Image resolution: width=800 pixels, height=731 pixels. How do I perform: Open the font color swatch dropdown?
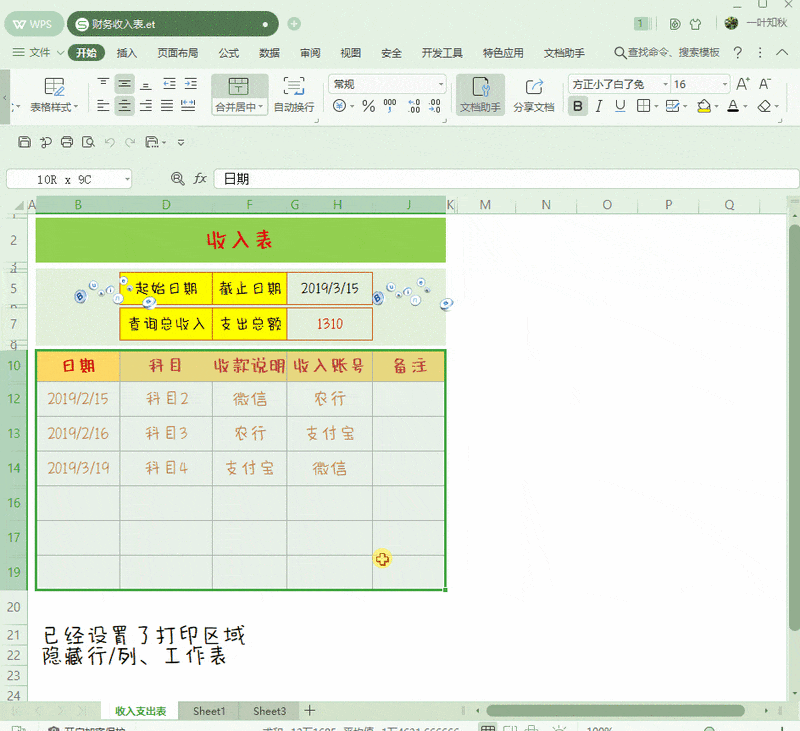point(744,106)
